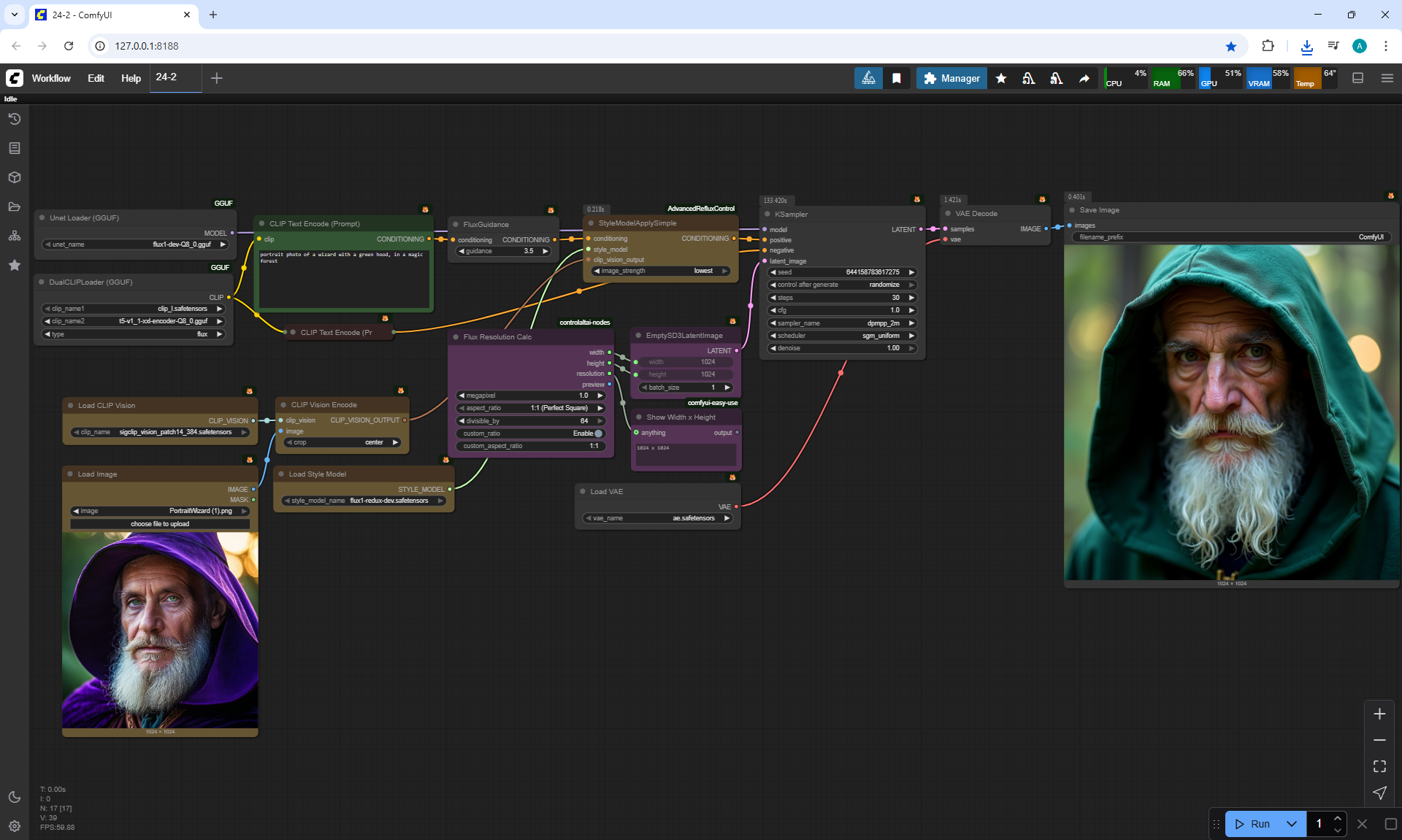Toggle the bottom panel icon near the hamburger menu

pos(1357,78)
